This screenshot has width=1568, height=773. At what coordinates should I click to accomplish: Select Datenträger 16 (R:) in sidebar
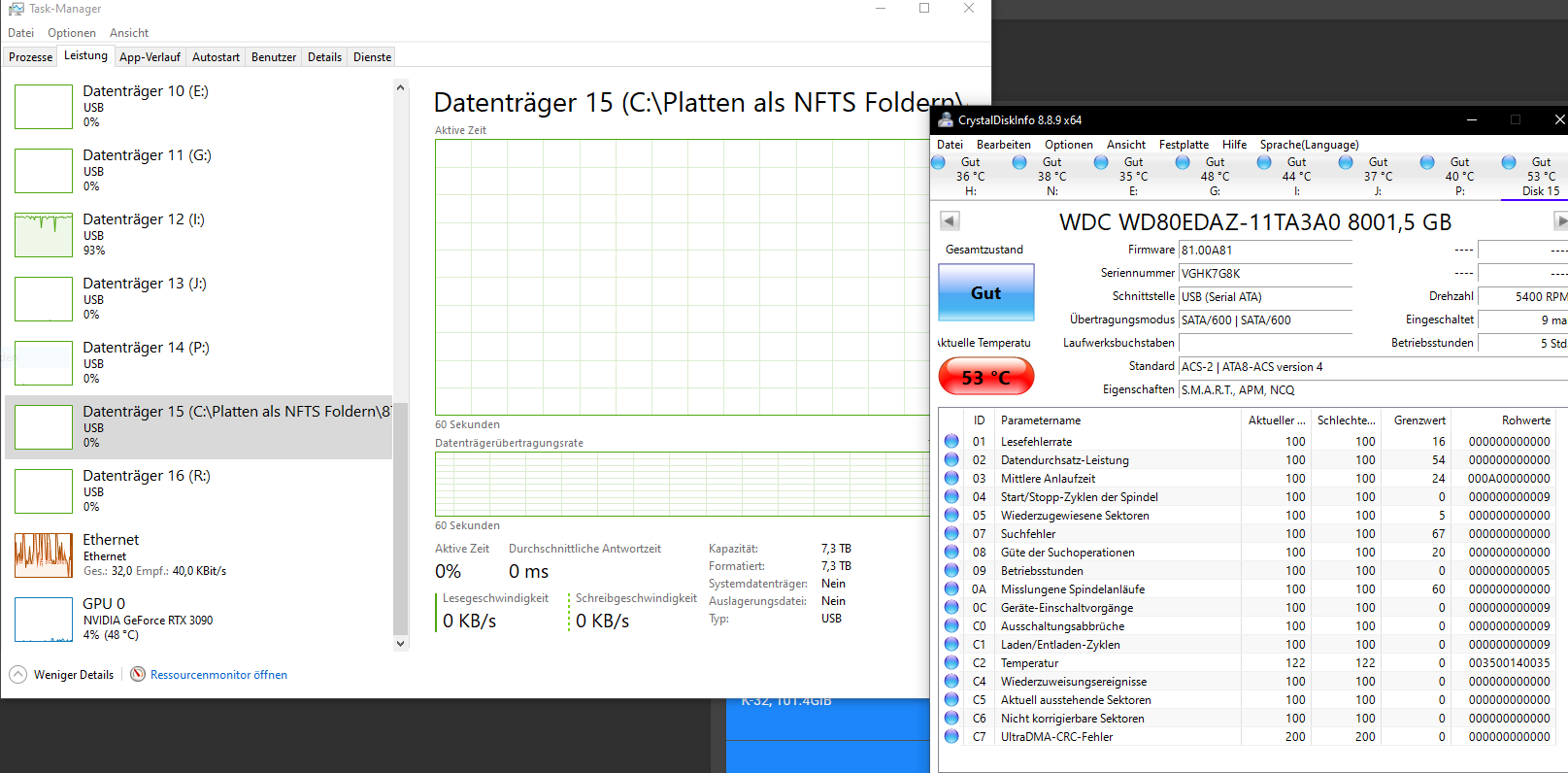tap(199, 491)
